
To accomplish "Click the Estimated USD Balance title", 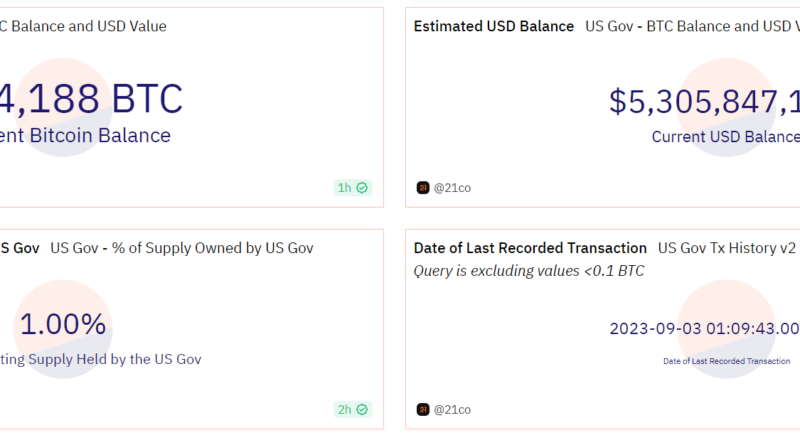I will (494, 26).
